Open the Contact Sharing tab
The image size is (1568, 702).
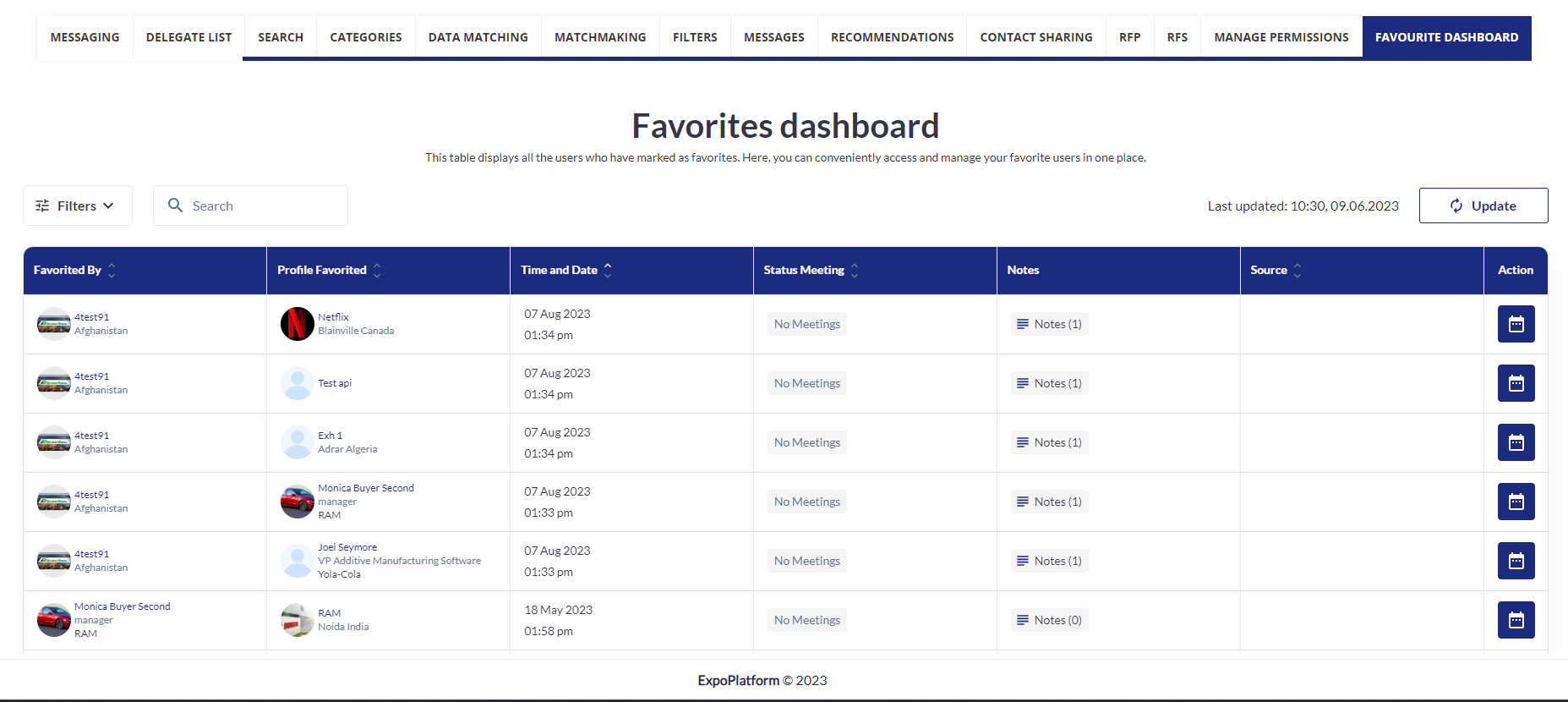[x=1035, y=37]
